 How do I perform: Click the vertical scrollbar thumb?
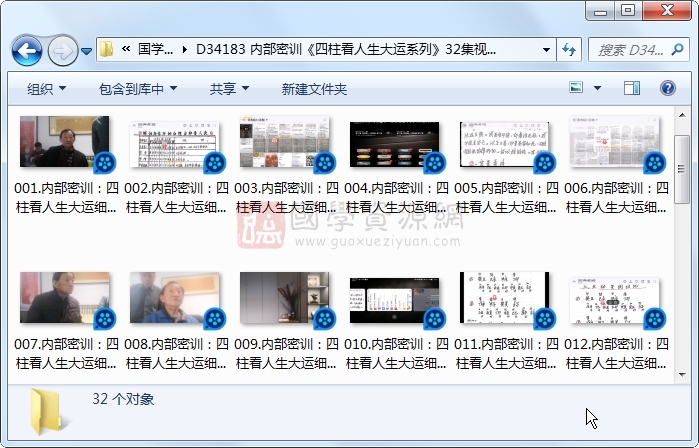(x=682, y=169)
